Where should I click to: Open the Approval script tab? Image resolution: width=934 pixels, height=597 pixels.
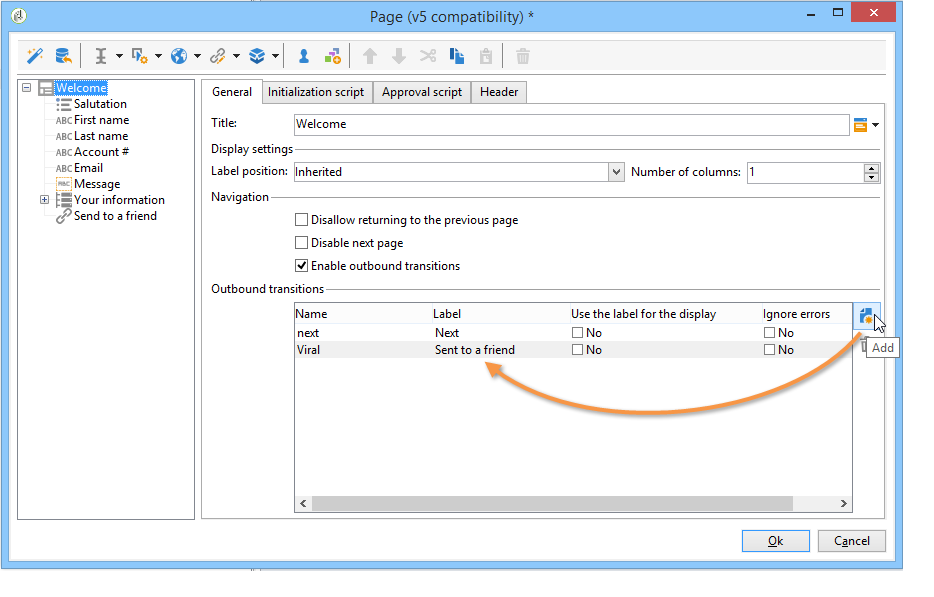tap(421, 92)
